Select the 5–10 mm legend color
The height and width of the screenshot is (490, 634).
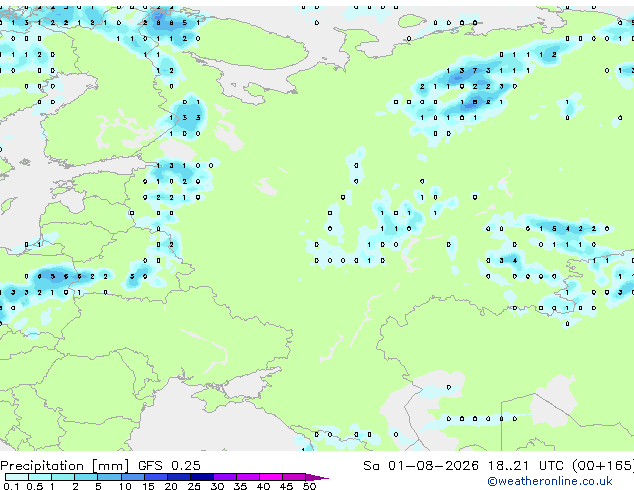coord(109,477)
